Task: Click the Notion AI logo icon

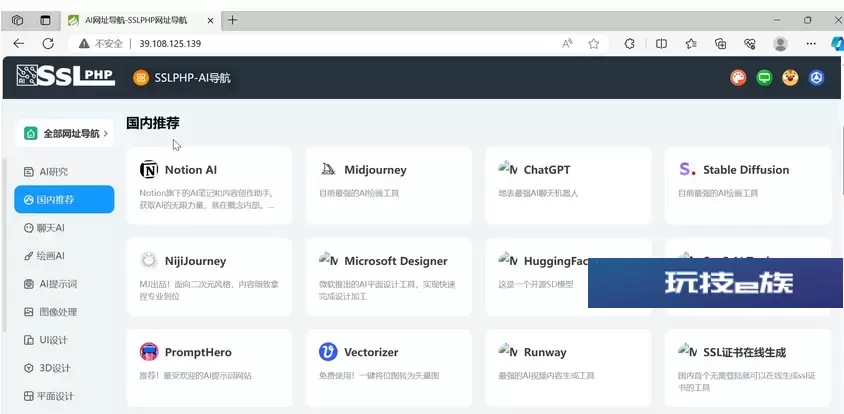Action: pos(149,170)
